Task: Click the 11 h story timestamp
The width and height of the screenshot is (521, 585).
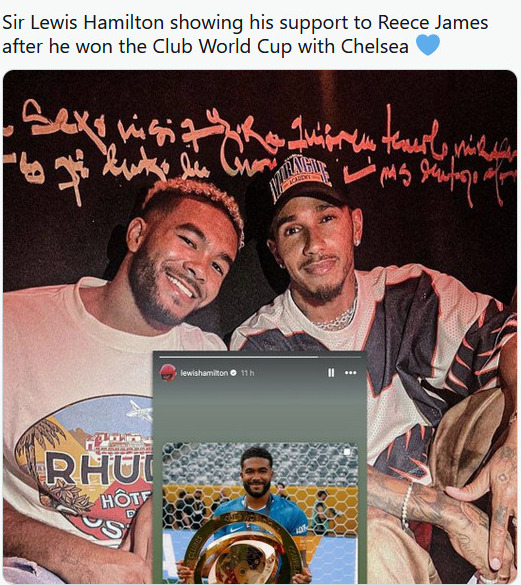Action: pos(247,373)
